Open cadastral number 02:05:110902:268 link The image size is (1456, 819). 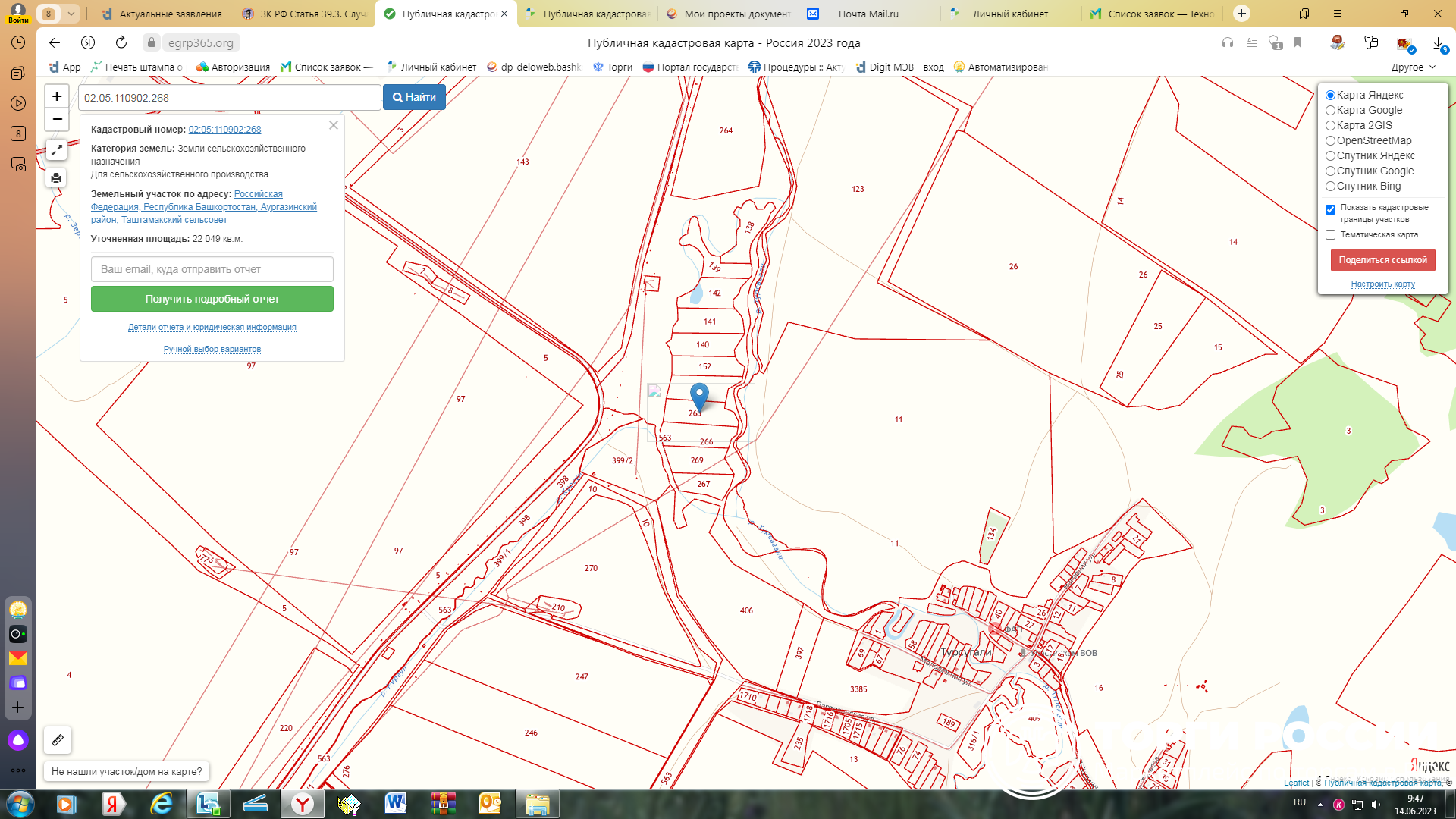coord(224,130)
